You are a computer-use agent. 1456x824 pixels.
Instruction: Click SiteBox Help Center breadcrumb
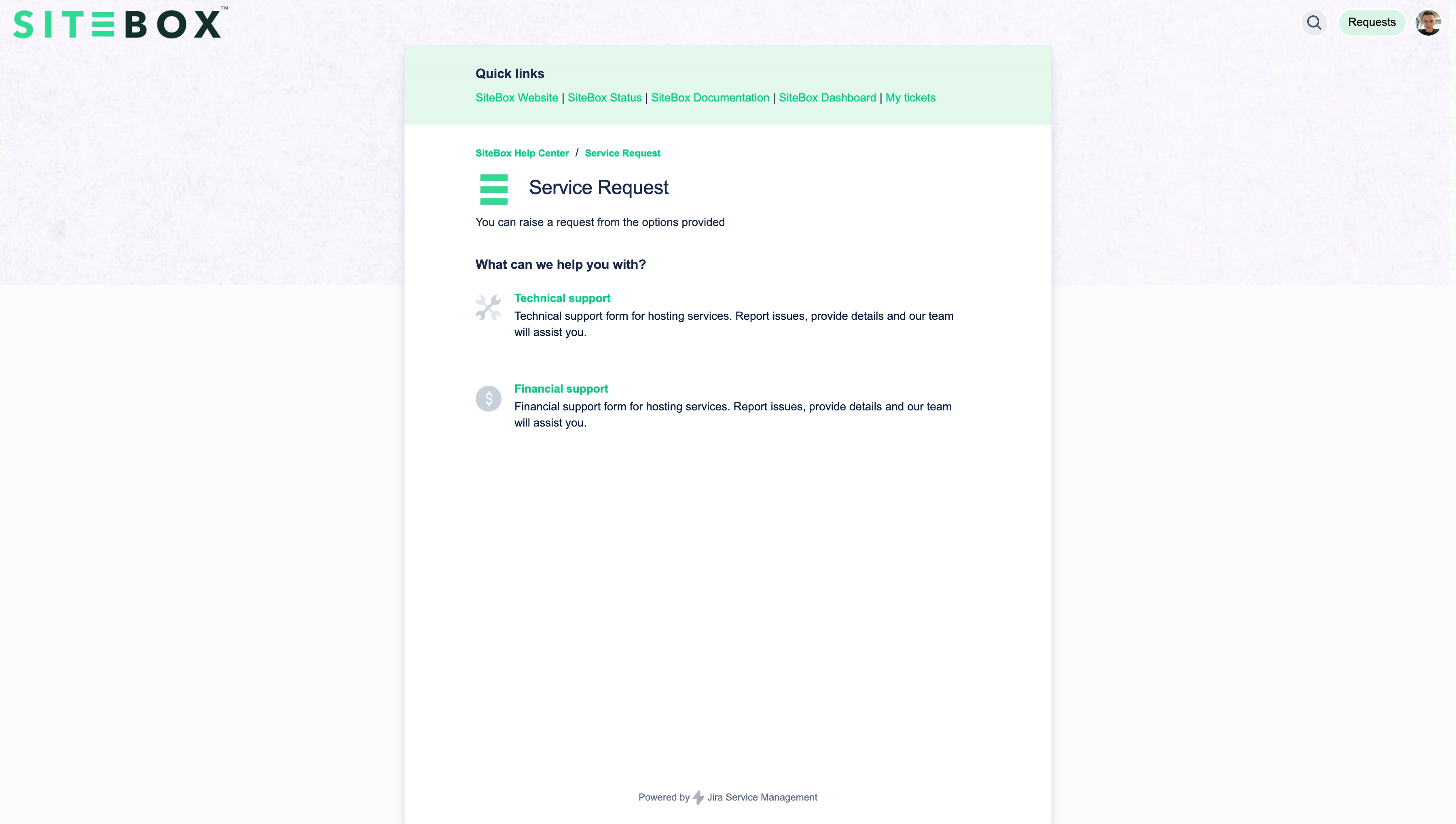click(x=522, y=153)
